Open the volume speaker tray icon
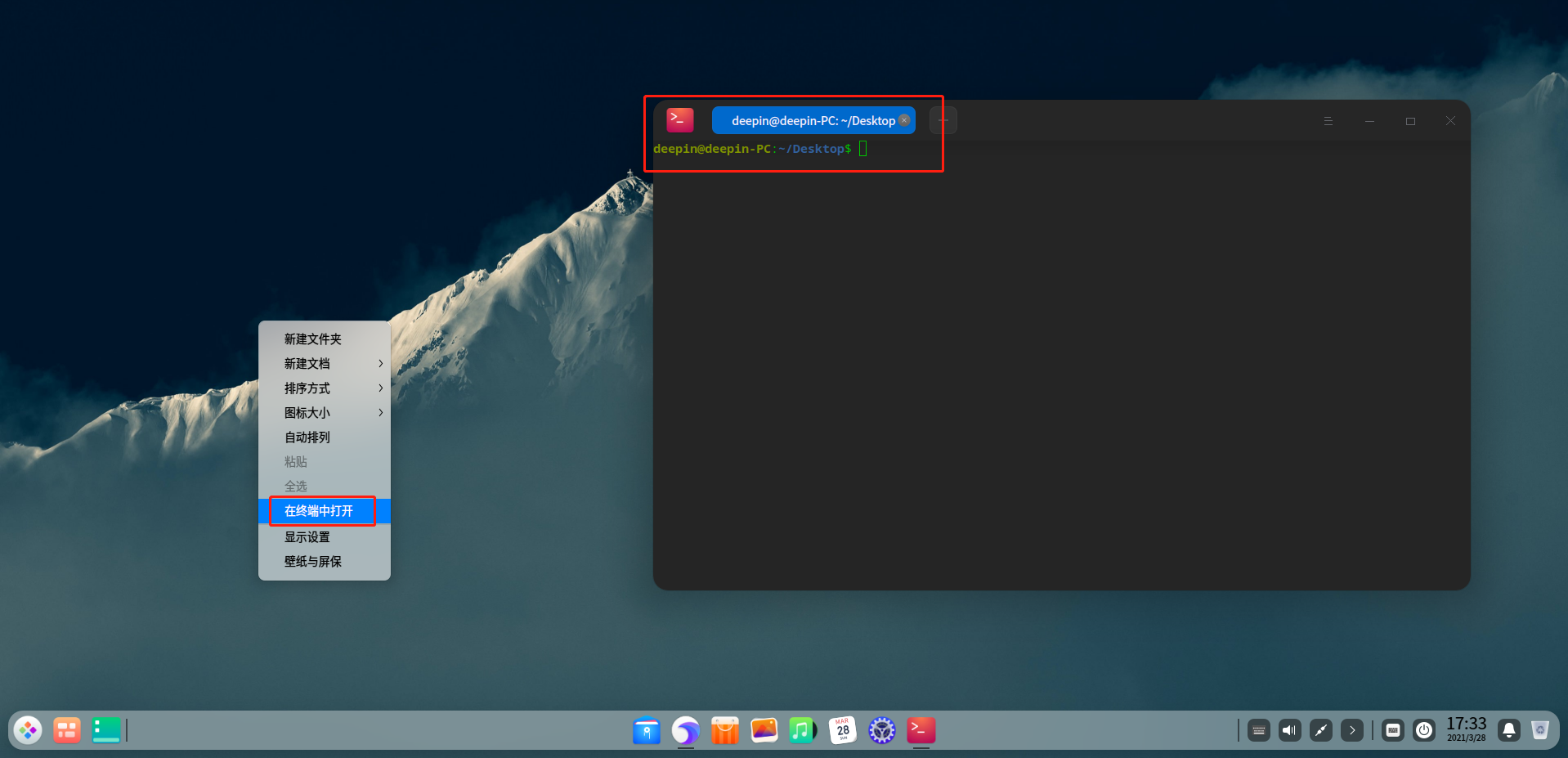Screen dimensions: 1568x758 1290,730
